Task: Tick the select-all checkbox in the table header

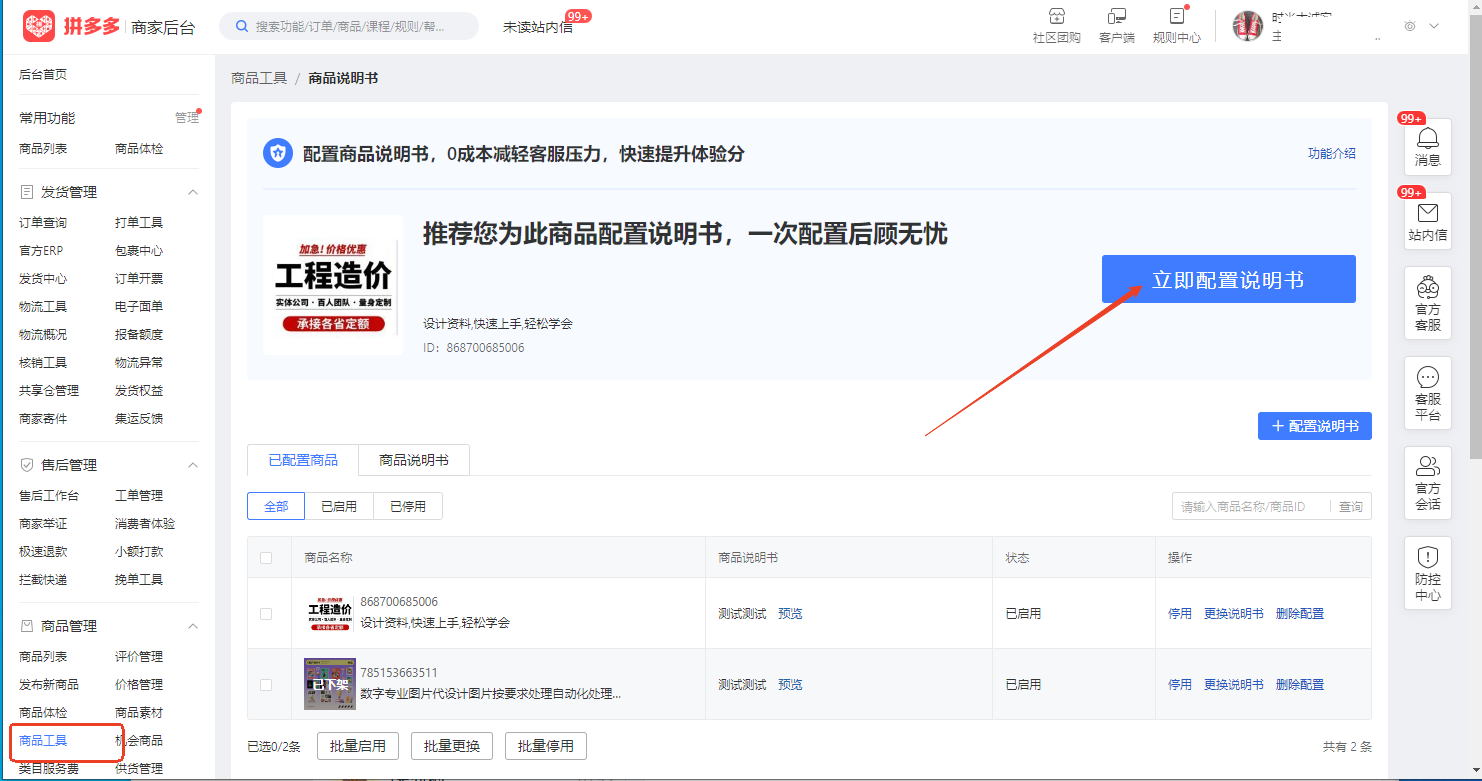Action: coord(266,558)
